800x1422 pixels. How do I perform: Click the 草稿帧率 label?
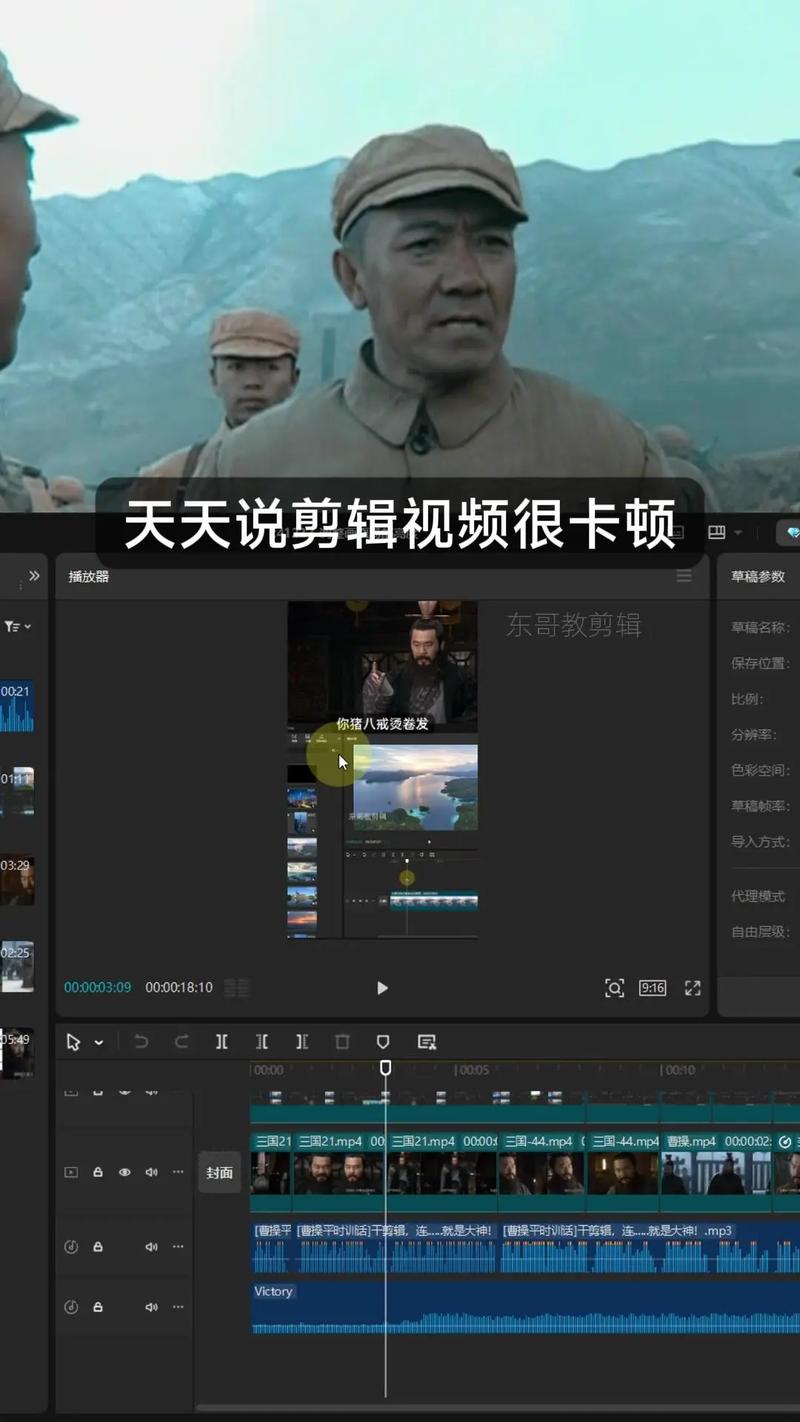coord(760,806)
